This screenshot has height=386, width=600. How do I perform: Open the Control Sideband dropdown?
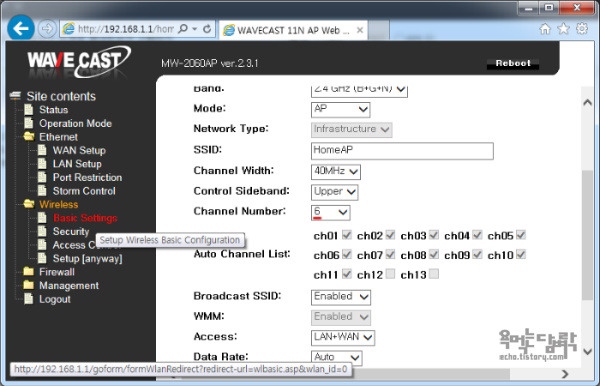334,192
